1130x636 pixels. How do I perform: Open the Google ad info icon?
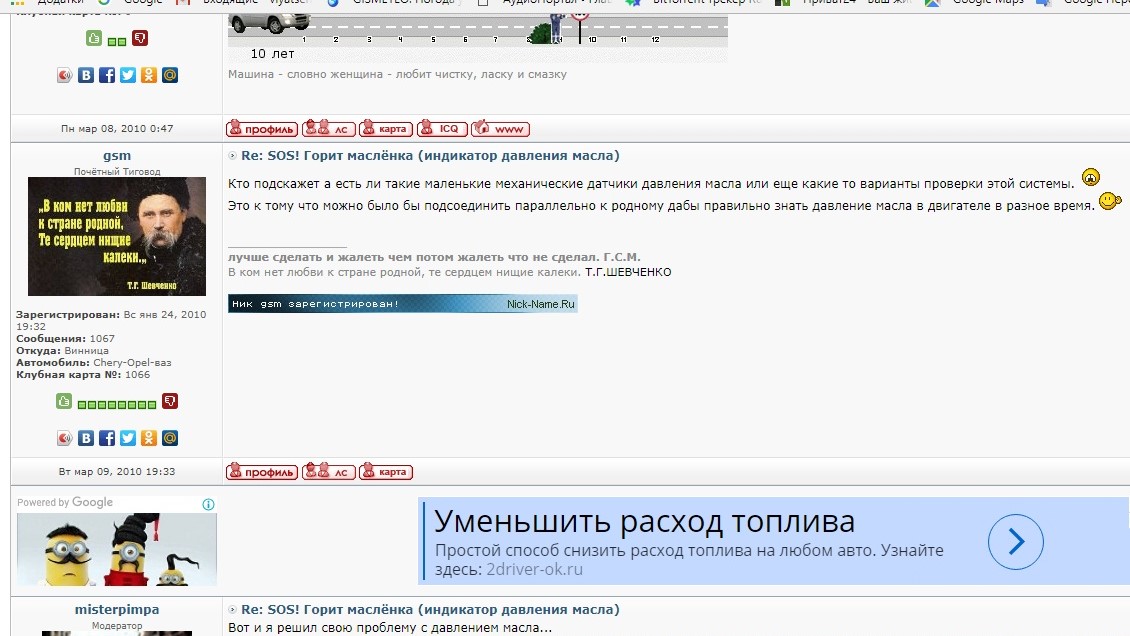(208, 504)
